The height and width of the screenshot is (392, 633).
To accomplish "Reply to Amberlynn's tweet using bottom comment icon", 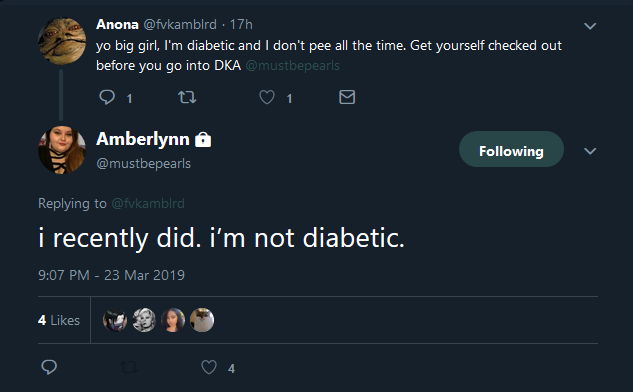I will [x=49, y=367].
